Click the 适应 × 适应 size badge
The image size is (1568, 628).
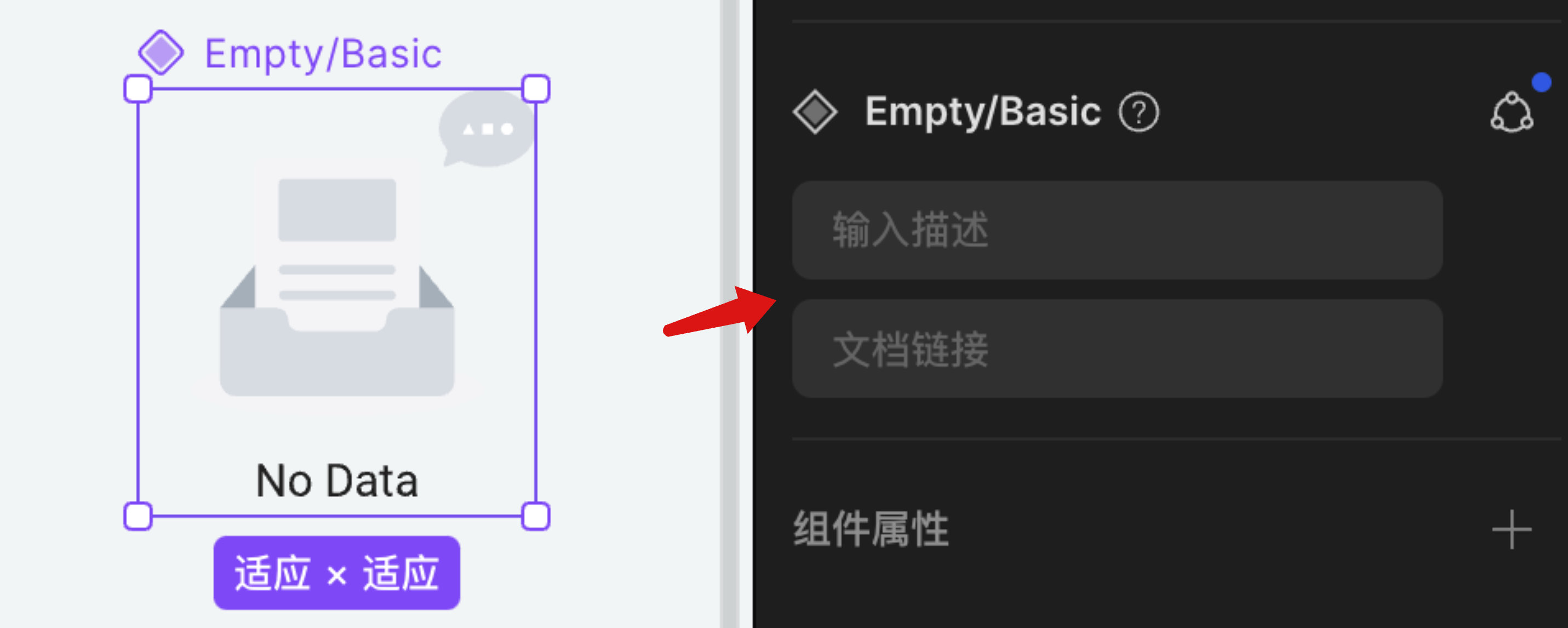click(x=336, y=573)
